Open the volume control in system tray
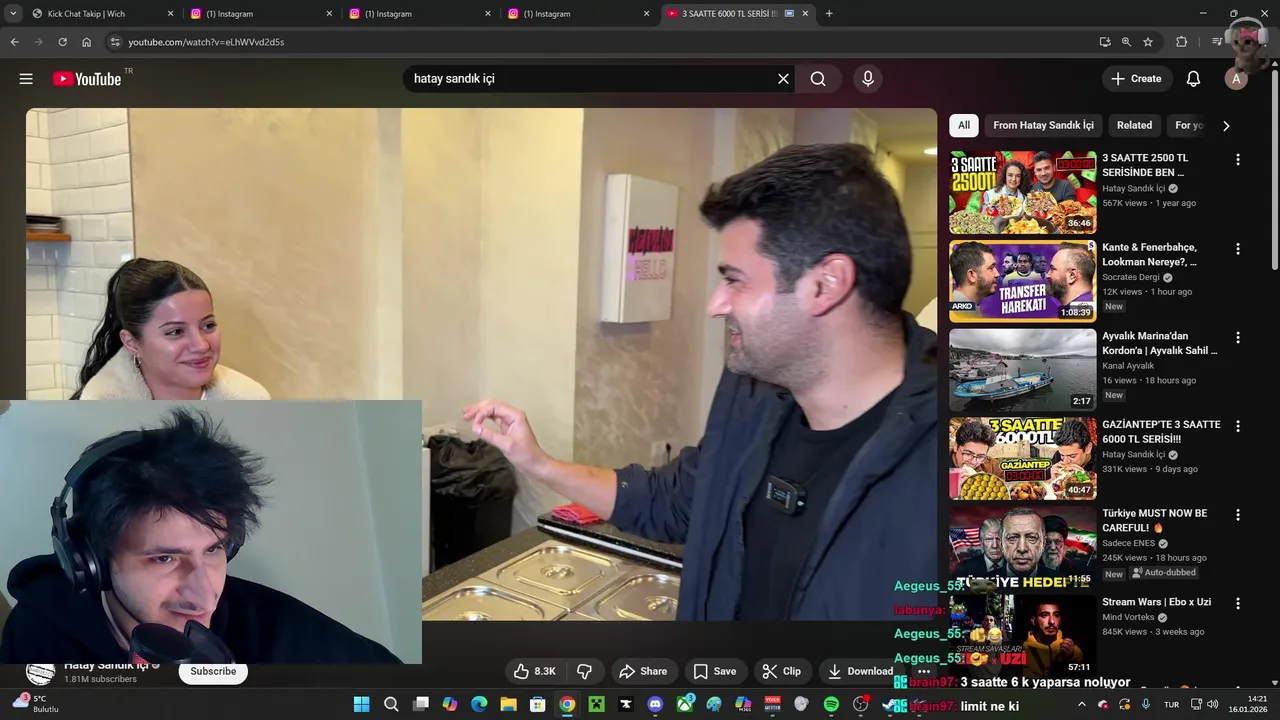The image size is (1280, 720). [1212, 704]
